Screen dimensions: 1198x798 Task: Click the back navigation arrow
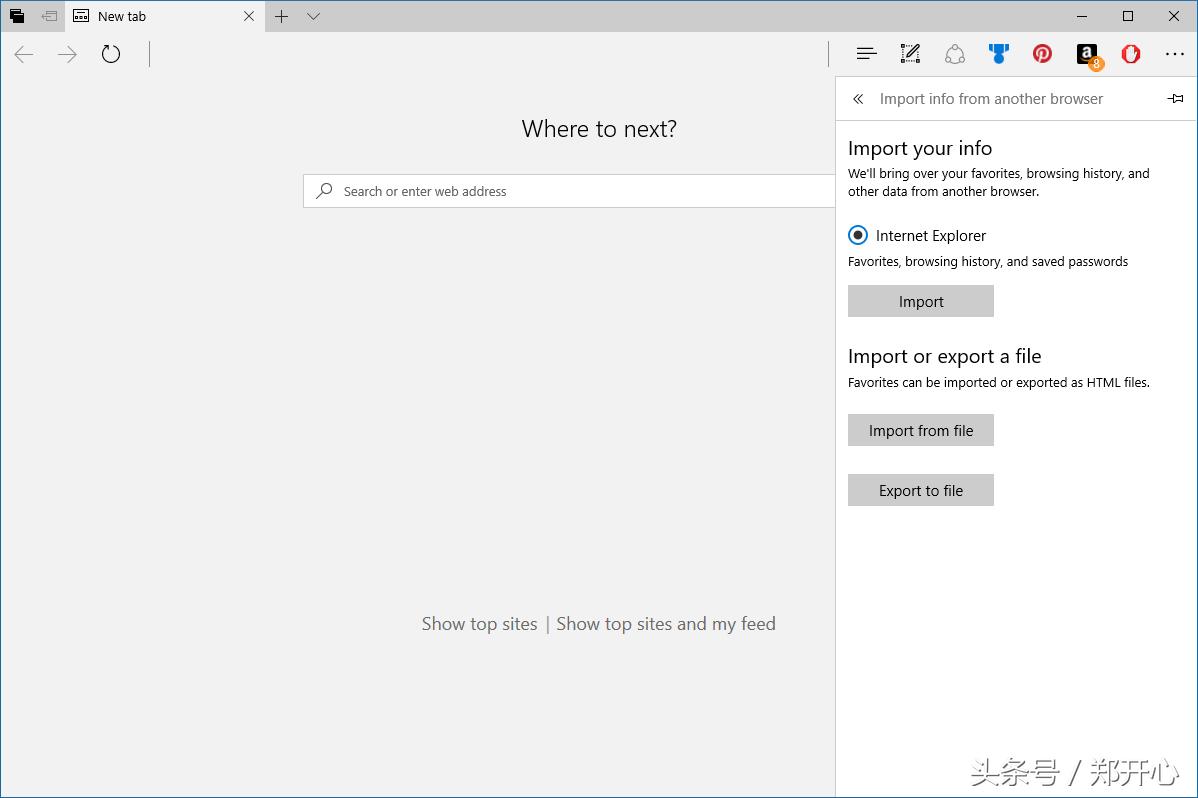point(23,55)
